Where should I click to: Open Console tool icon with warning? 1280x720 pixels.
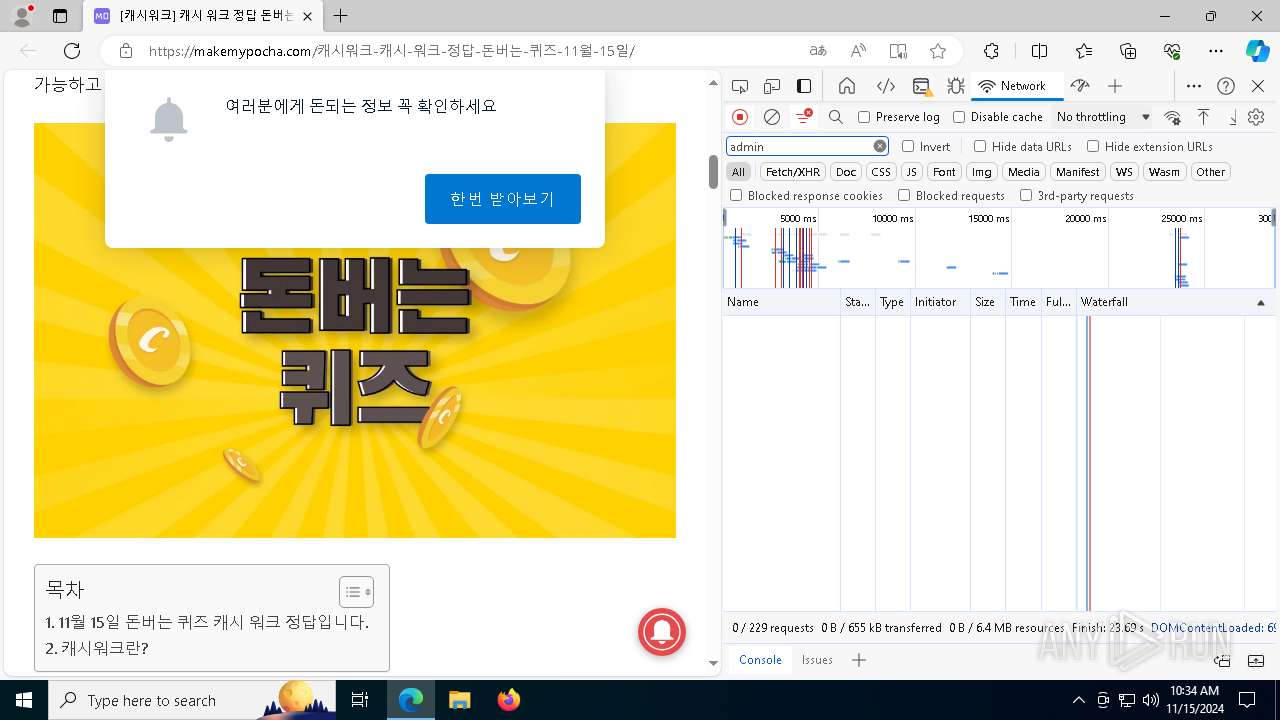(921, 86)
